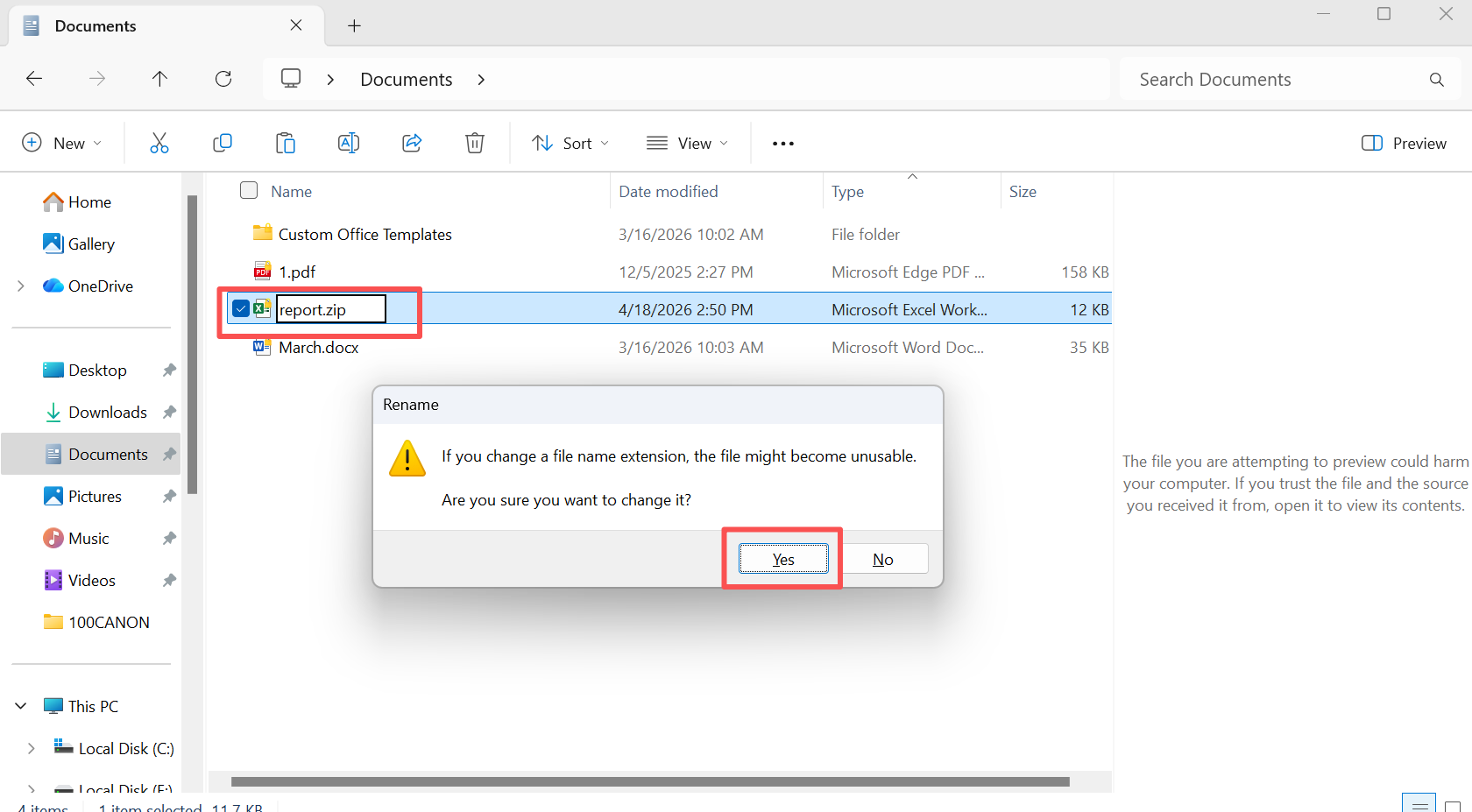Click the pin icon next to Downloads

(169, 413)
